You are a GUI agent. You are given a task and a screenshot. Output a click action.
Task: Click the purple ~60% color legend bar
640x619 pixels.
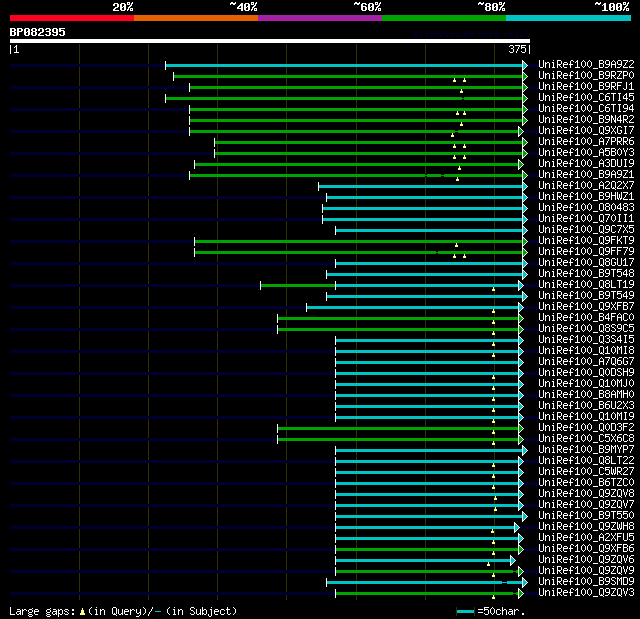tap(320, 18)
